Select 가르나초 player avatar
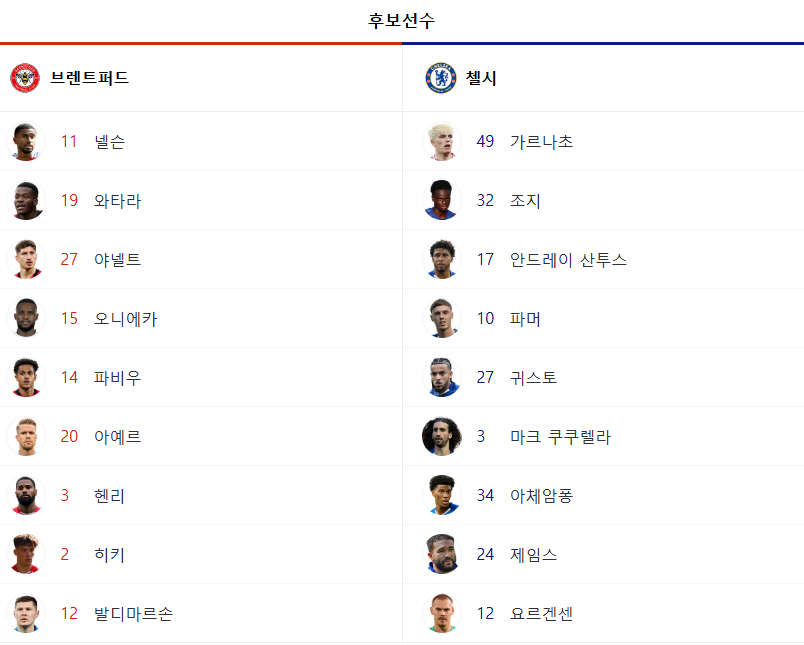 tap(442, 142)
